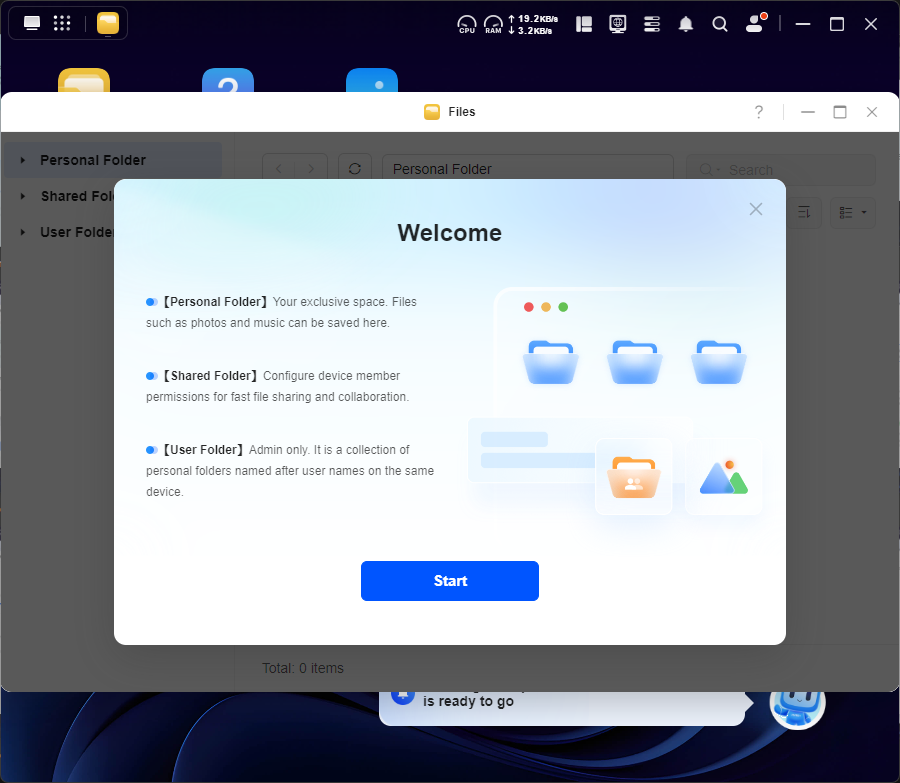
Task: Click the Files app icon in taskbar
Action: pyautogui.click(x=108, y=24)
